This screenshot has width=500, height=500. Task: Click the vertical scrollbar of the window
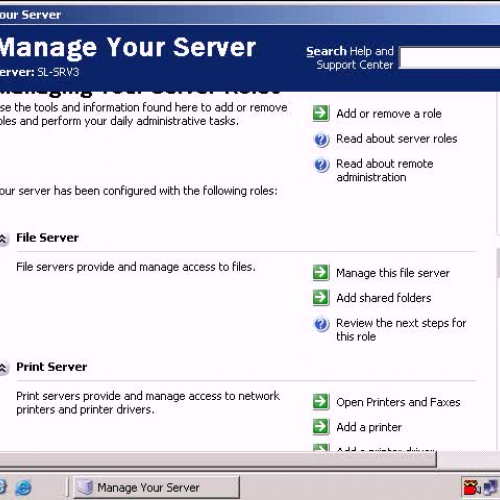click(x=498, y=263)
